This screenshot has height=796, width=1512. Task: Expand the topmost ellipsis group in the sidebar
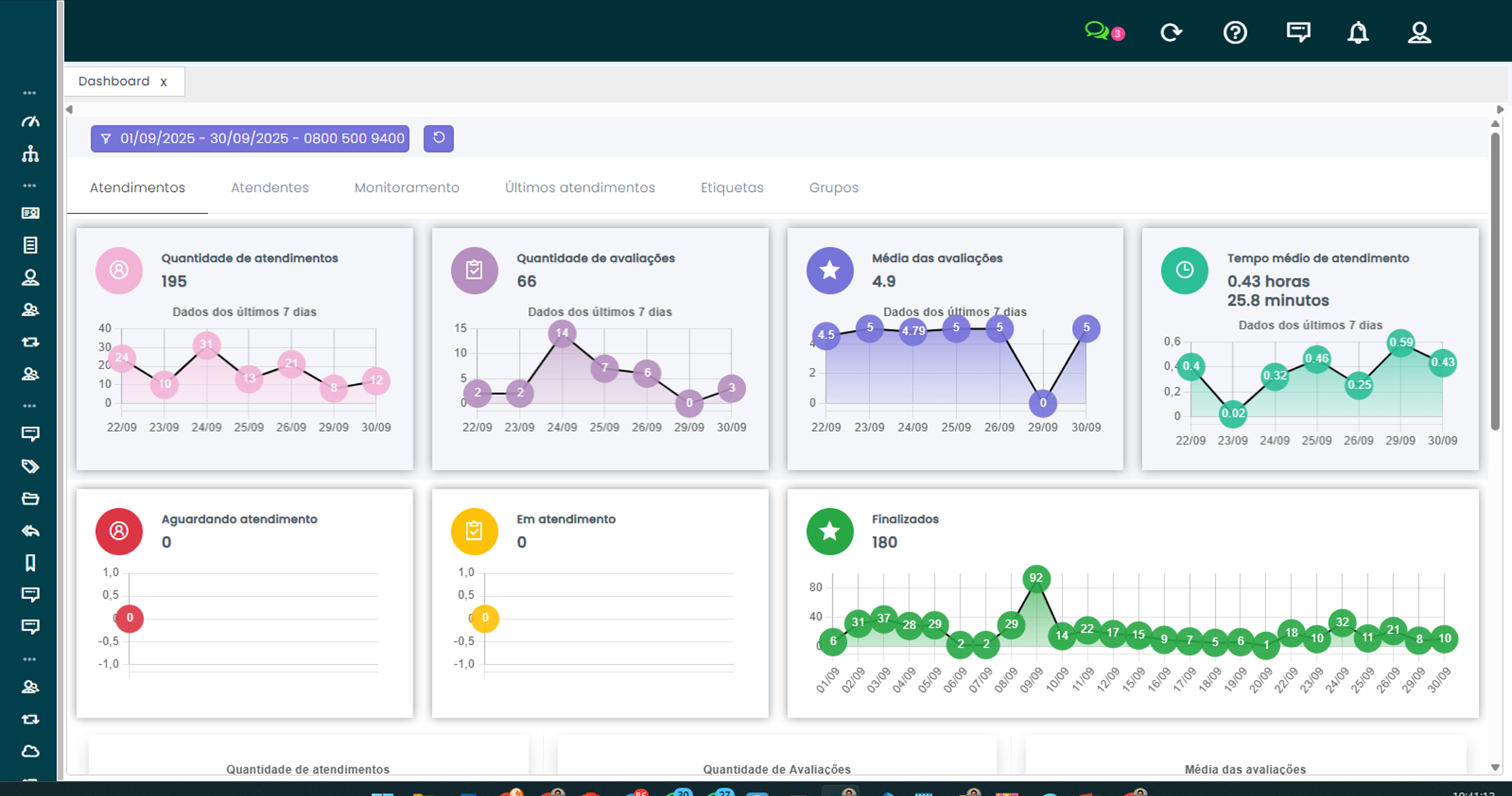(30, 92)
